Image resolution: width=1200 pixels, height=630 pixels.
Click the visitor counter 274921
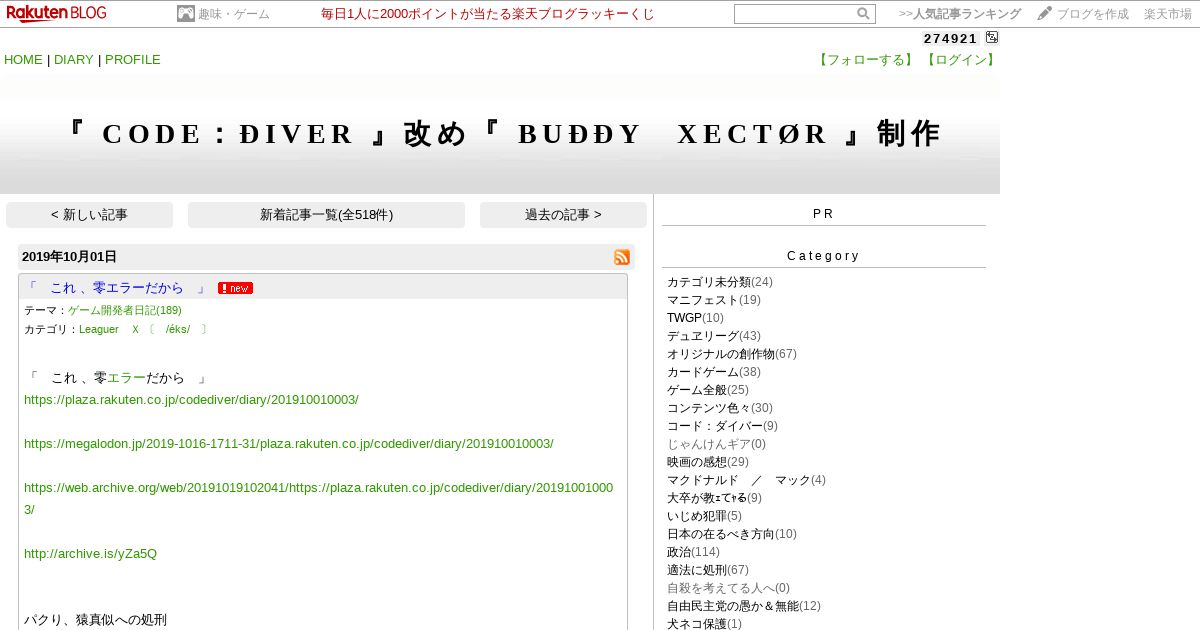coord(950,38)
